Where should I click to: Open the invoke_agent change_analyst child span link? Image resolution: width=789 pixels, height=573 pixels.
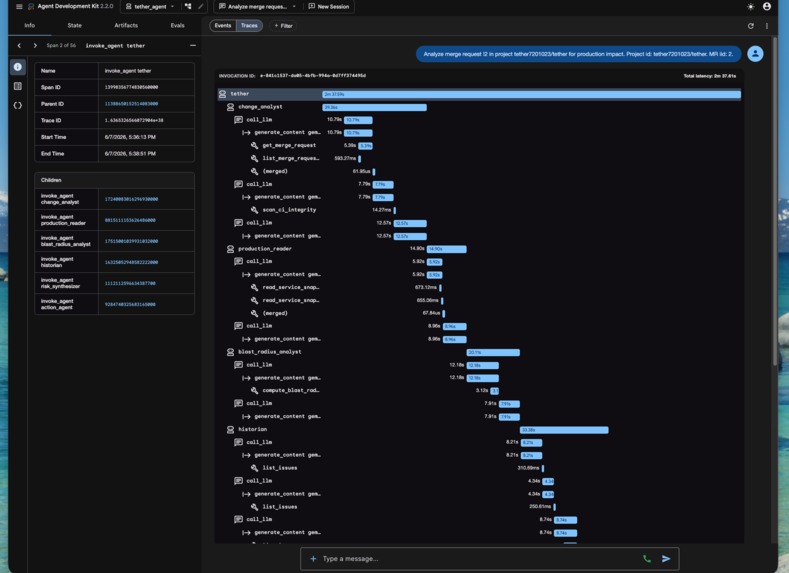point(131,199)
